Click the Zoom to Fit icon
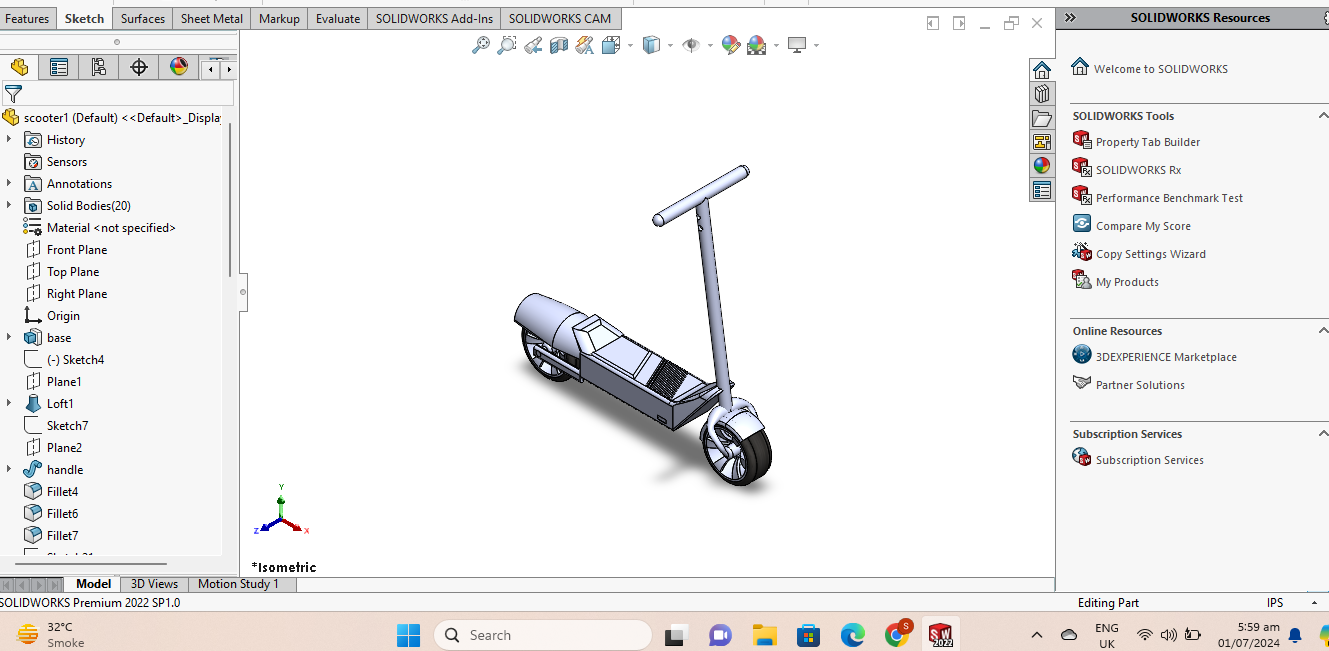The image size is (1329, 651). pyautogui.click(x=481, y=45)
